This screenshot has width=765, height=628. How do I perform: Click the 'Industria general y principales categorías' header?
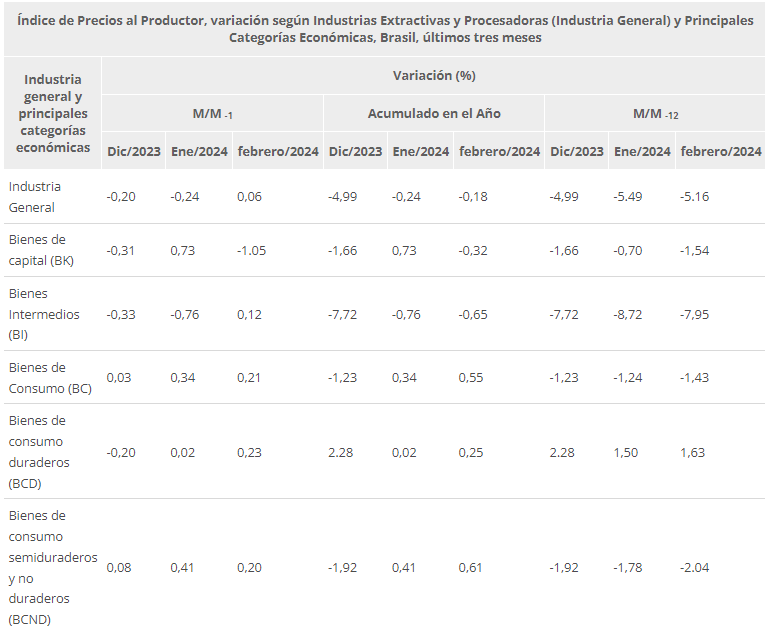[53, 113]
